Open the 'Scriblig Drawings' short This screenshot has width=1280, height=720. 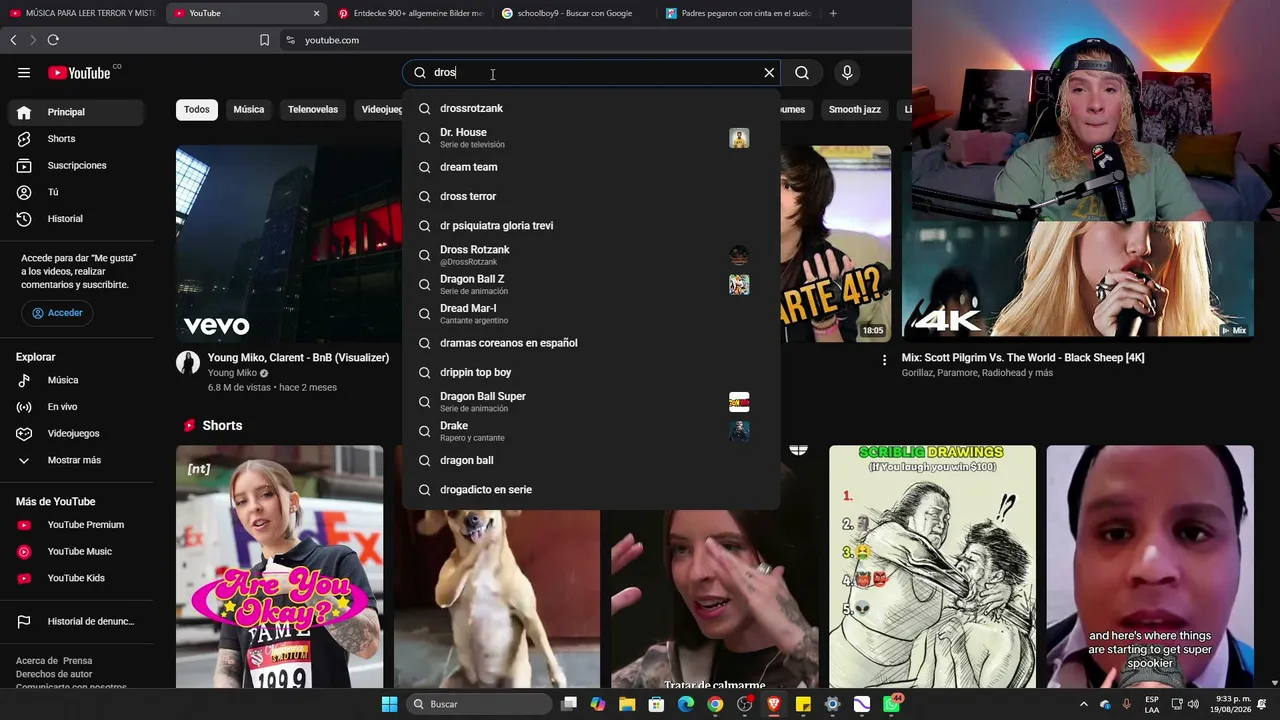pyautogui.click(x=932, y=566)
